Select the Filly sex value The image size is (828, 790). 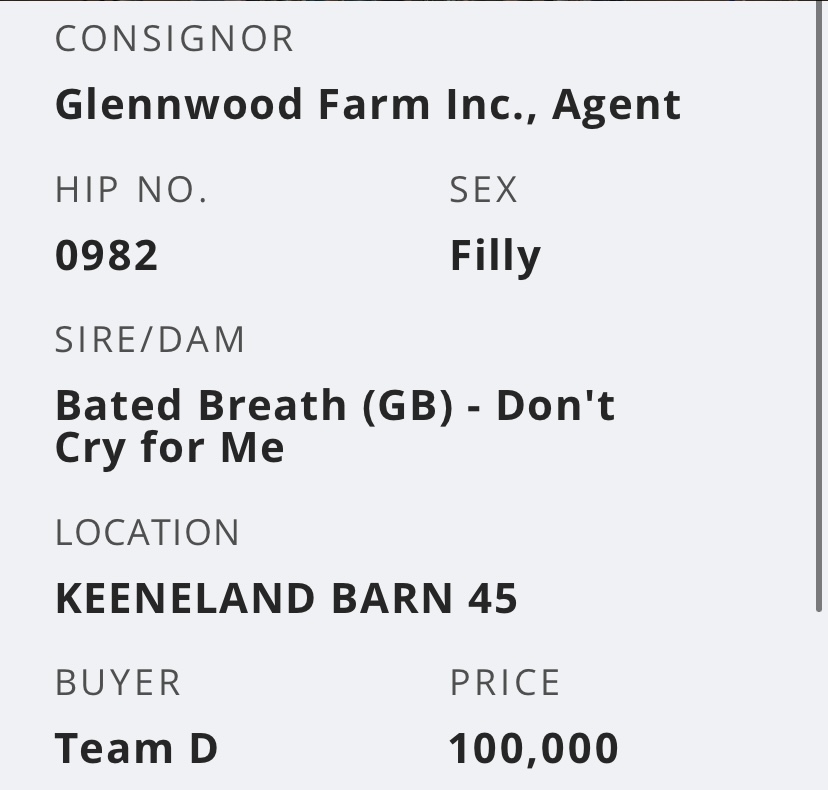click(x=495, y=256)
